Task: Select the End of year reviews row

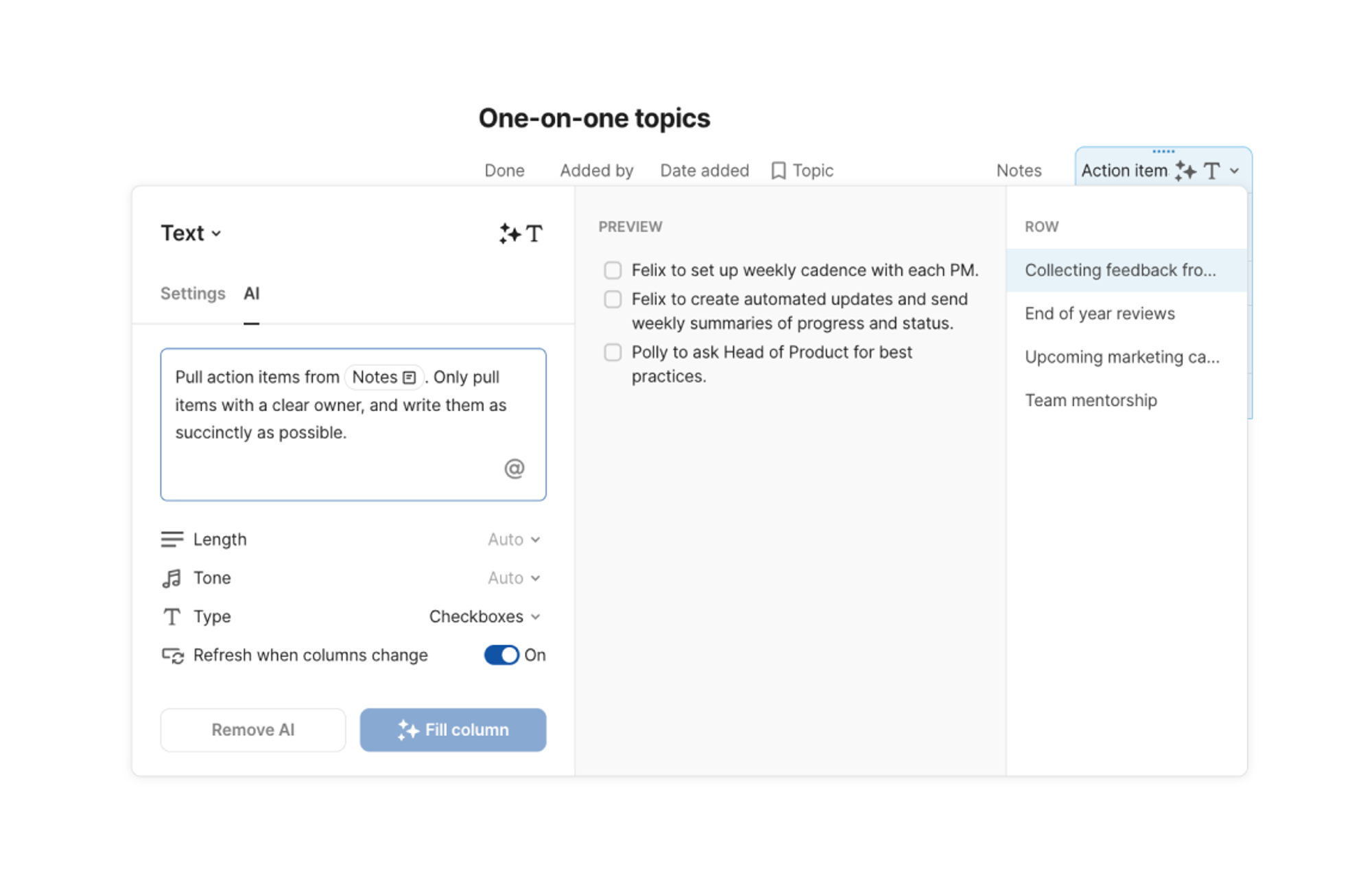Action: tap(1099, 314)
